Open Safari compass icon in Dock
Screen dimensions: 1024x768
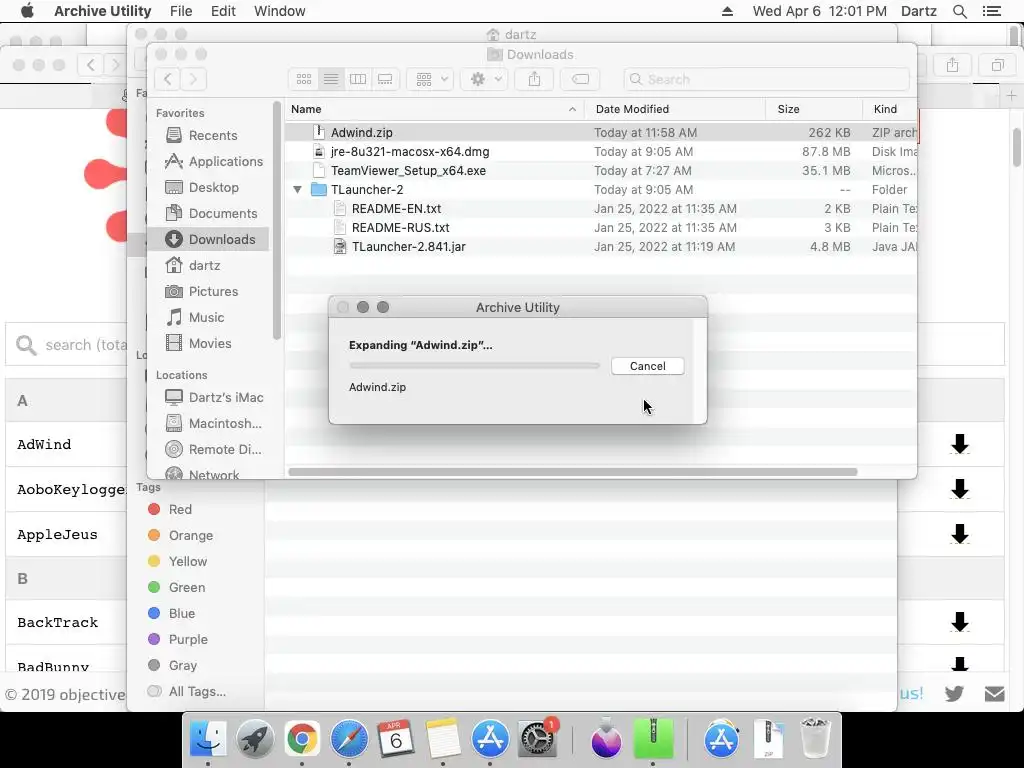[x=349, y=739]
